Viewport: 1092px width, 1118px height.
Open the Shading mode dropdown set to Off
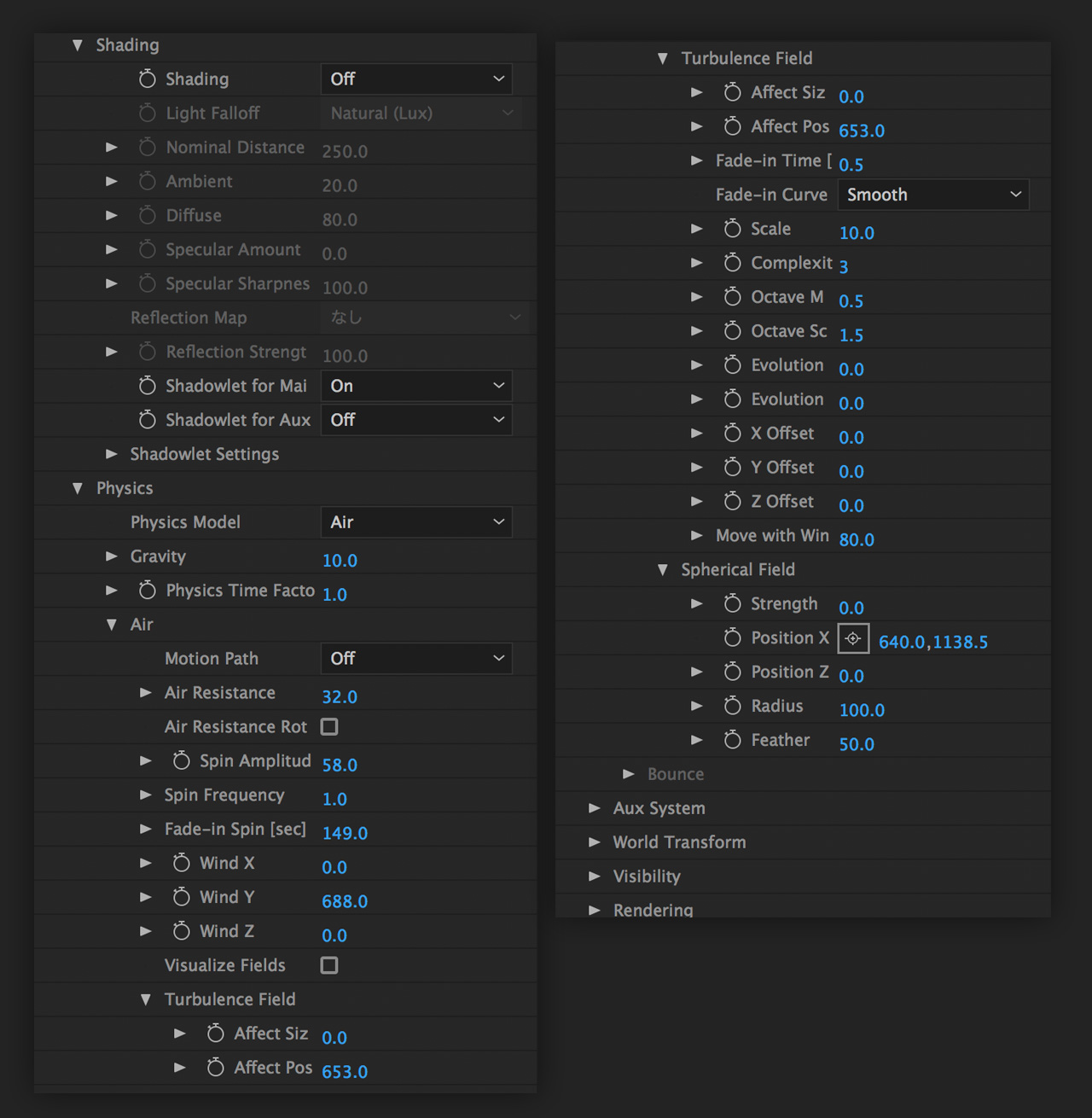tap(416, 79)
